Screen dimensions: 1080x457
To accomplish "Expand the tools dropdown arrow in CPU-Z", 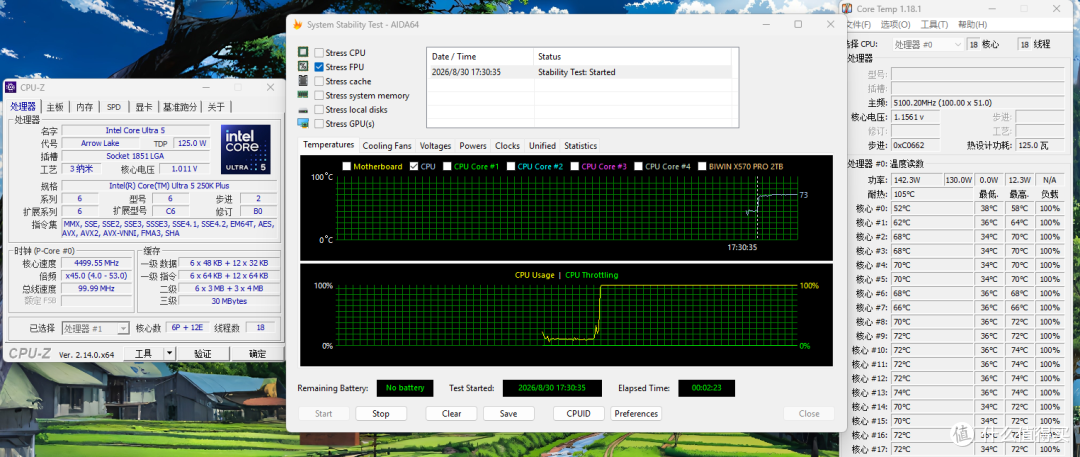I will [170, 354].
